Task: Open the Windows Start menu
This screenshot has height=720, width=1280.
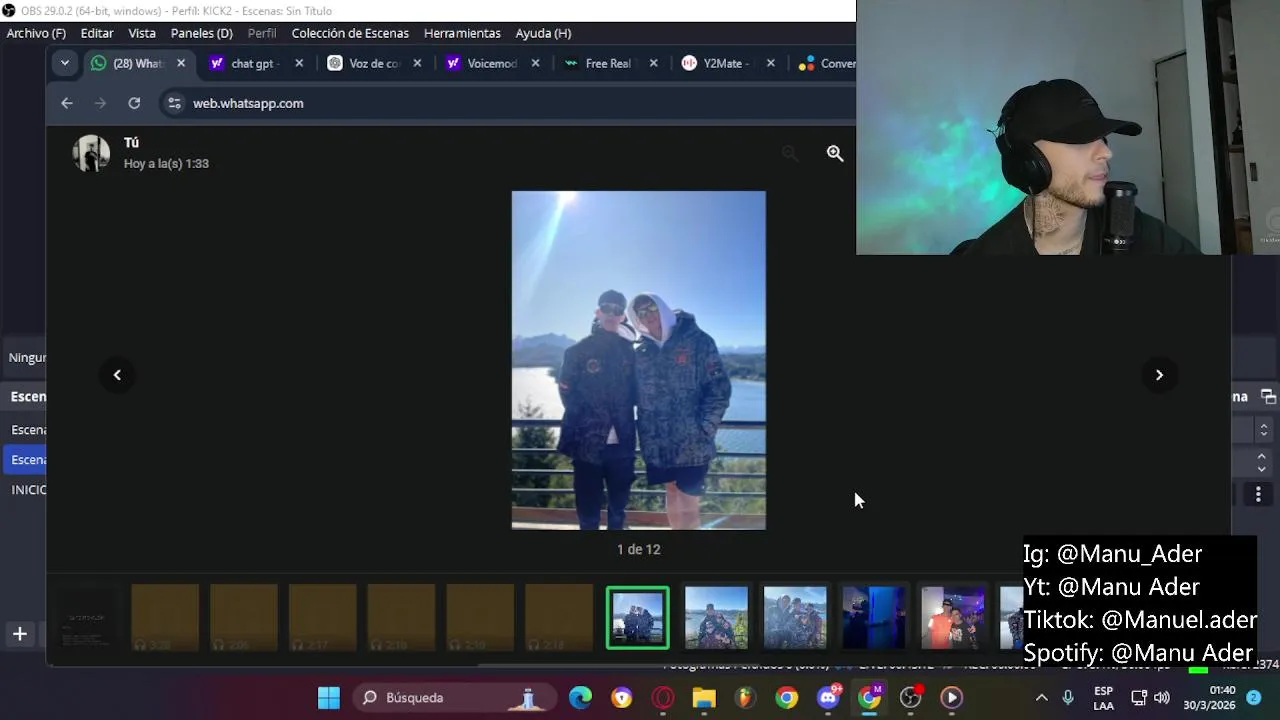Action: pos(329,698)
